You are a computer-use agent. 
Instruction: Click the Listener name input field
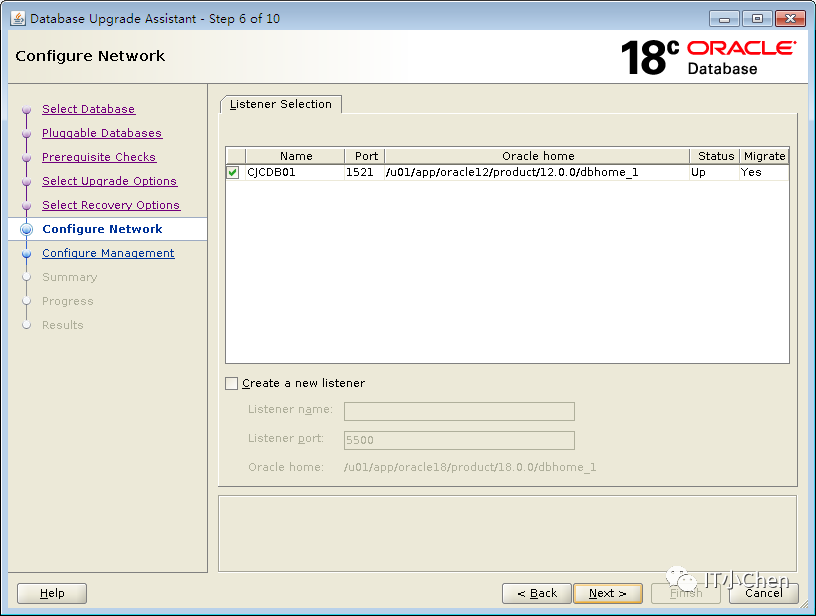[459, 411]
